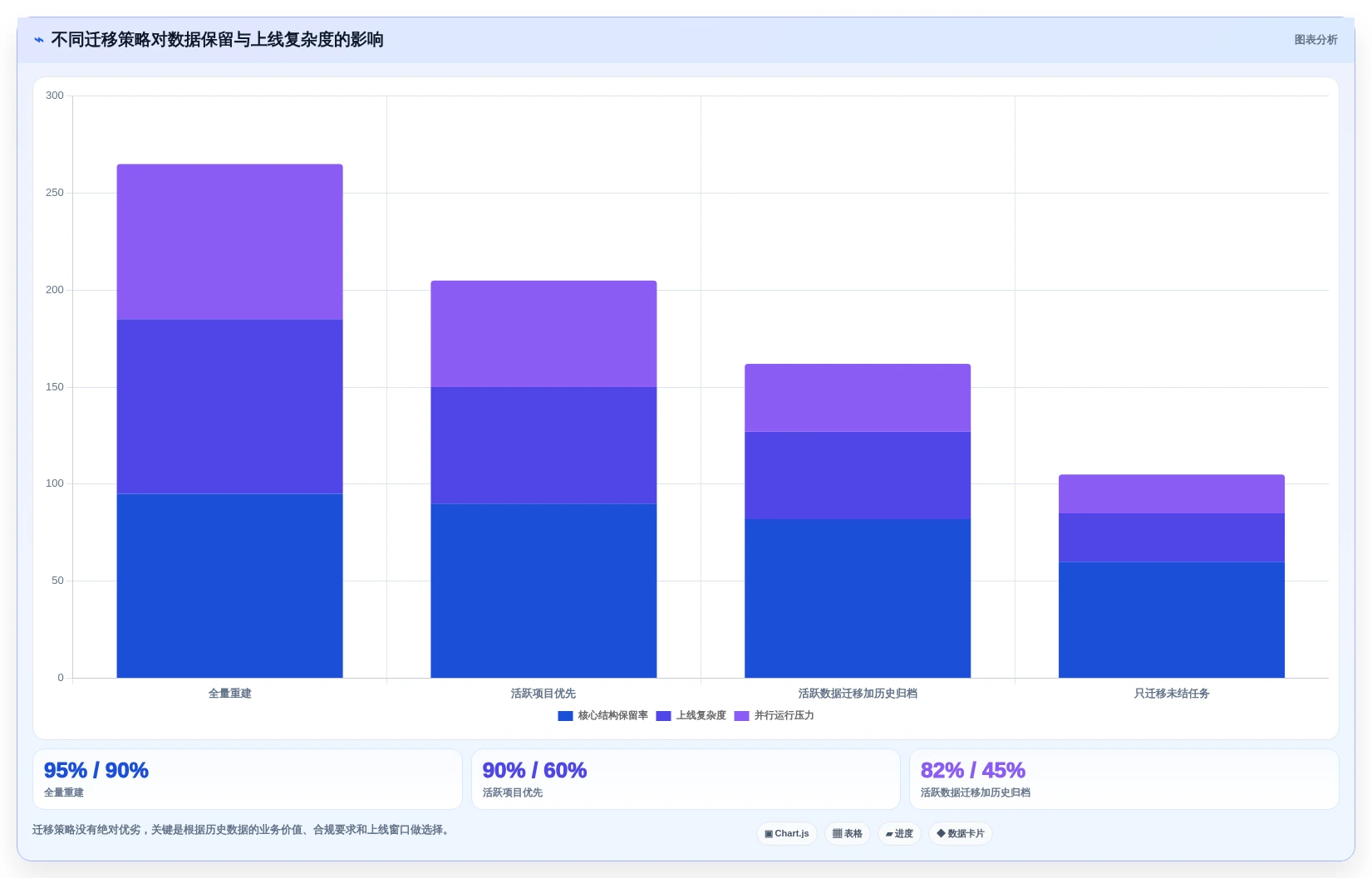Select the 全量重建 middle indigo segment
Viewport: 1372px width, 878px height.
pos(229,407)
